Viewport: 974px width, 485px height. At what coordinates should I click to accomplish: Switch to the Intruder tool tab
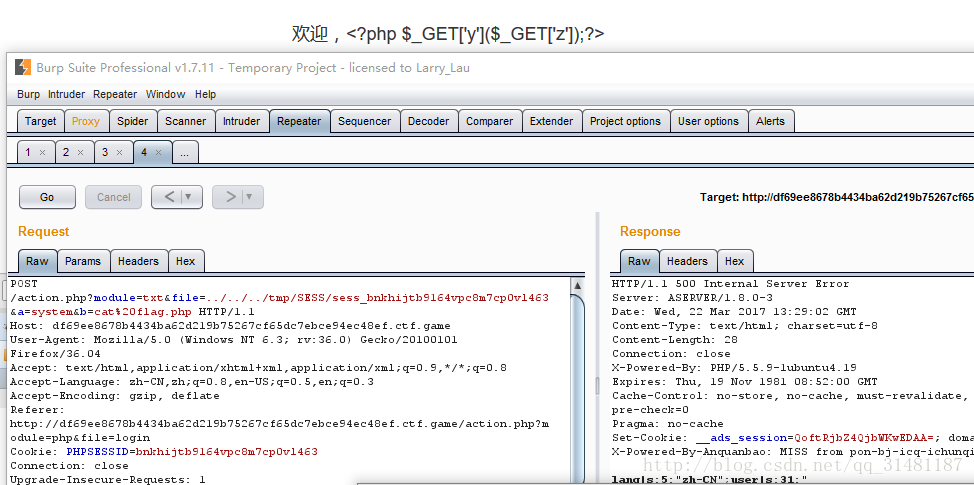pos(242,121)
